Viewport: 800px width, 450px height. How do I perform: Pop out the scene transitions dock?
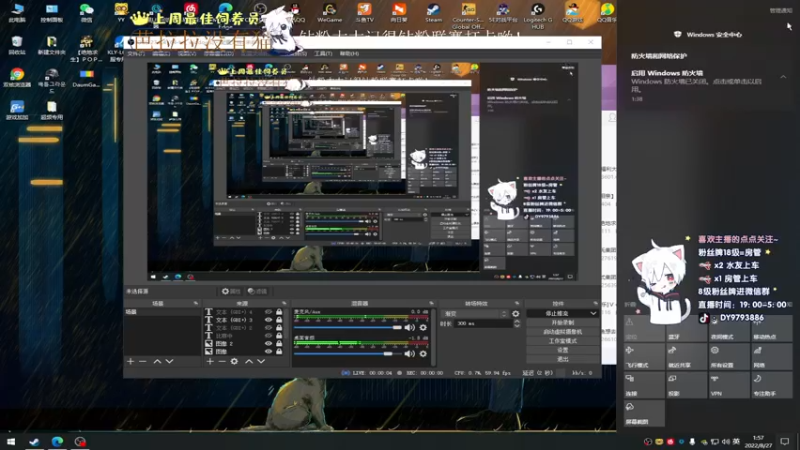point(517,303)
